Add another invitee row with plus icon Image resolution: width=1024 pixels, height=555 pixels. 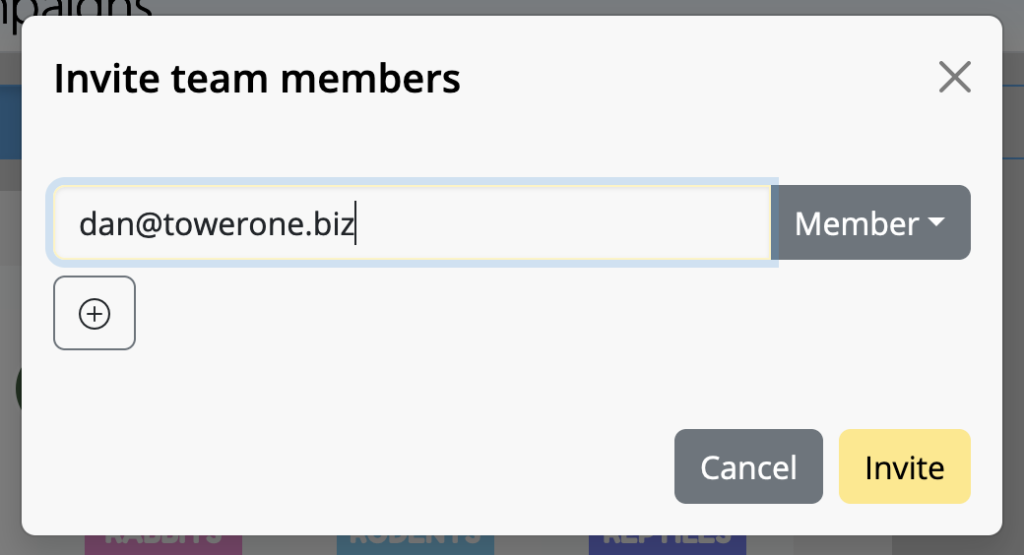click(x=95, y=313)
